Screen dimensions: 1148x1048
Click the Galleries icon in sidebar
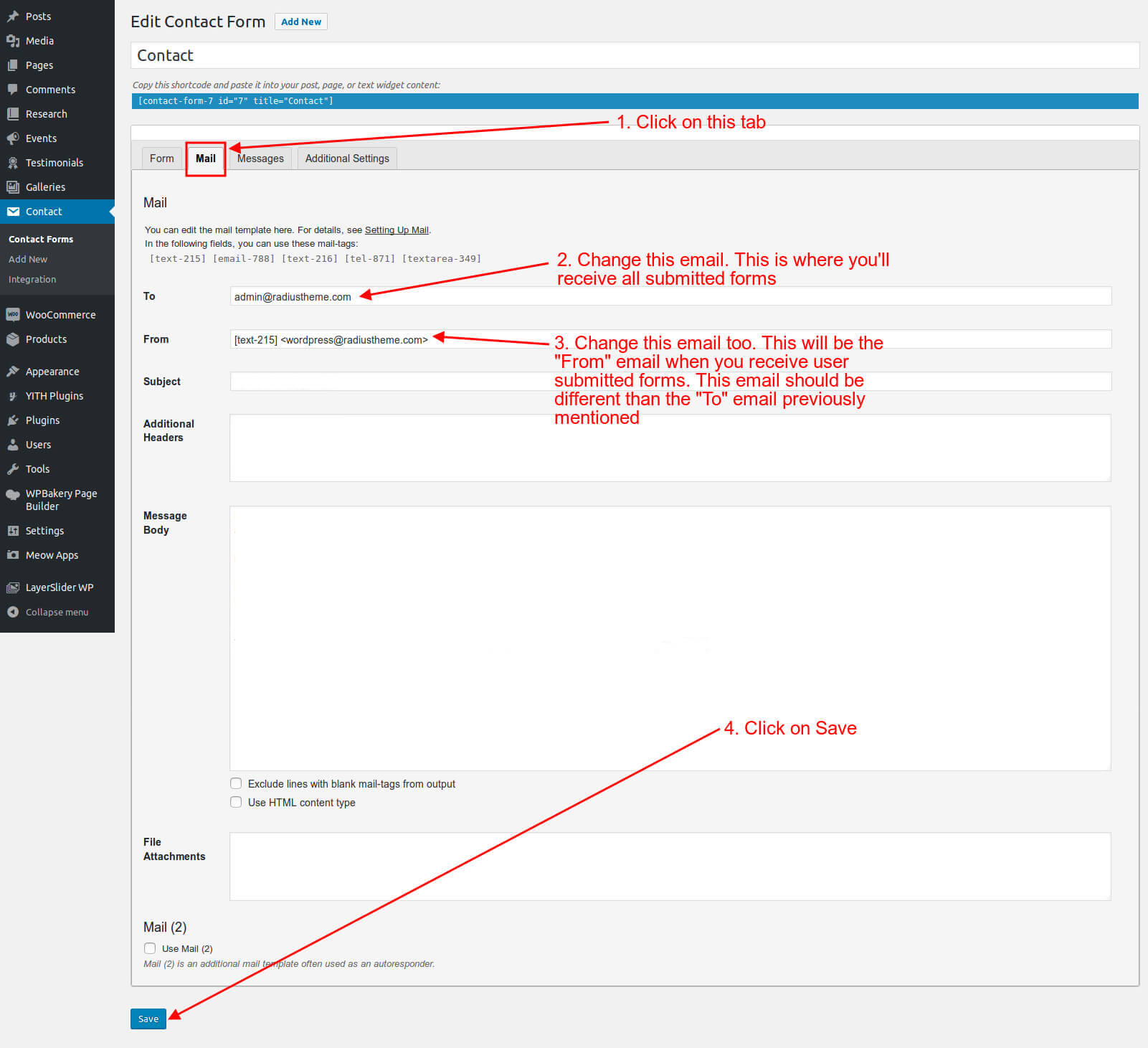[13, 187]
